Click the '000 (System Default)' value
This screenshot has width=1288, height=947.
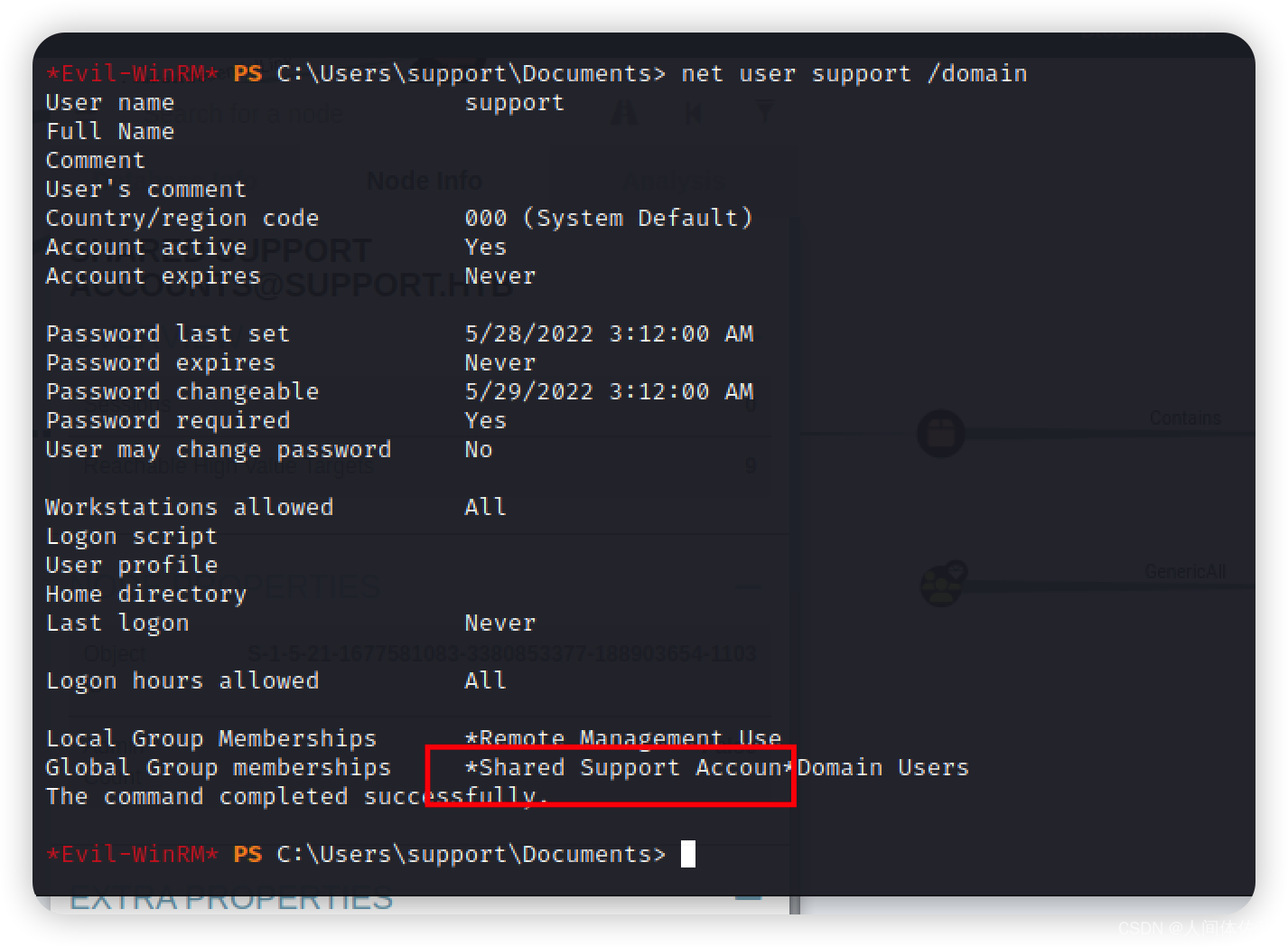tap(609, 218)
